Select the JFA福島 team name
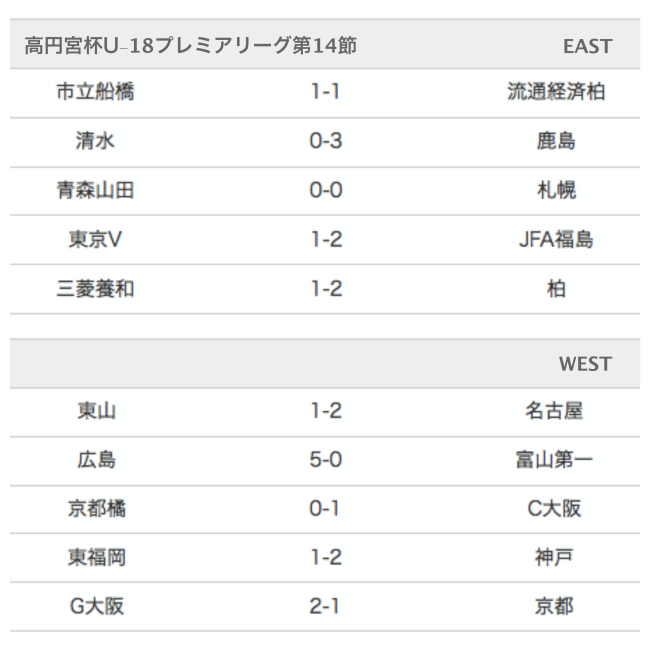The width and height of the screenshot is (650, 650). pyautogui.click(x=556, y=239)
